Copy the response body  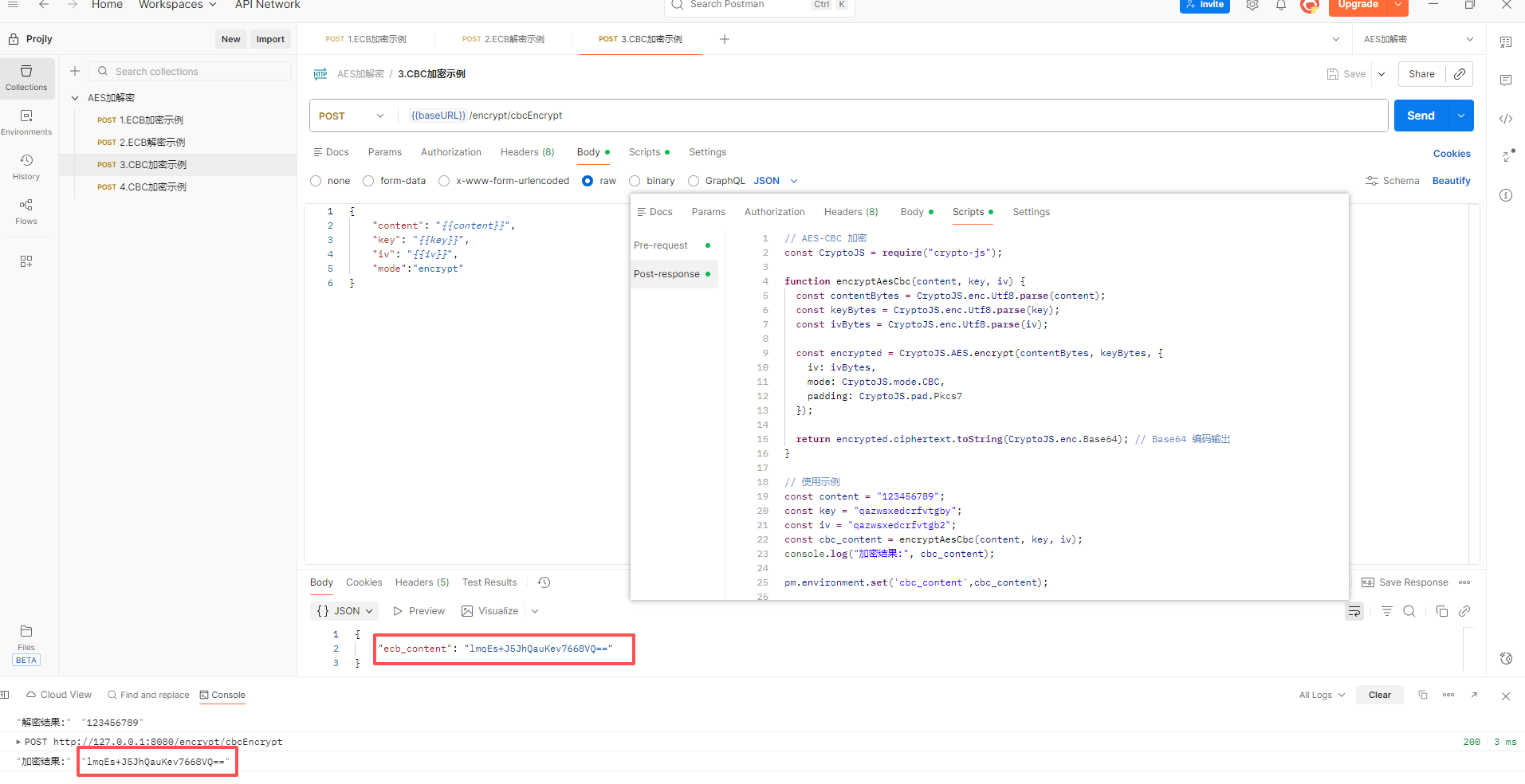(1441, 611)
